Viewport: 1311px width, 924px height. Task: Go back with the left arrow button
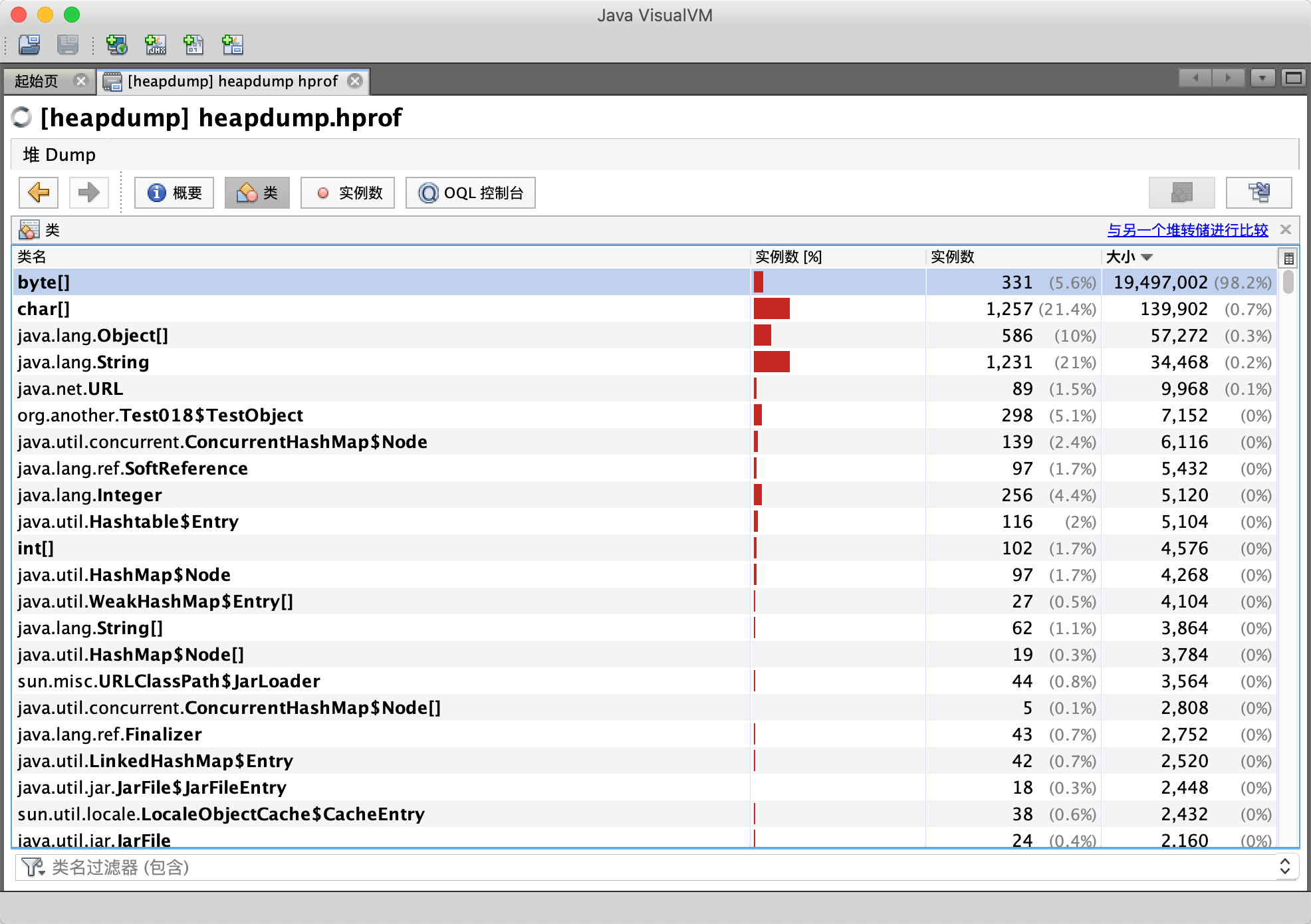(x=39, y=193)
